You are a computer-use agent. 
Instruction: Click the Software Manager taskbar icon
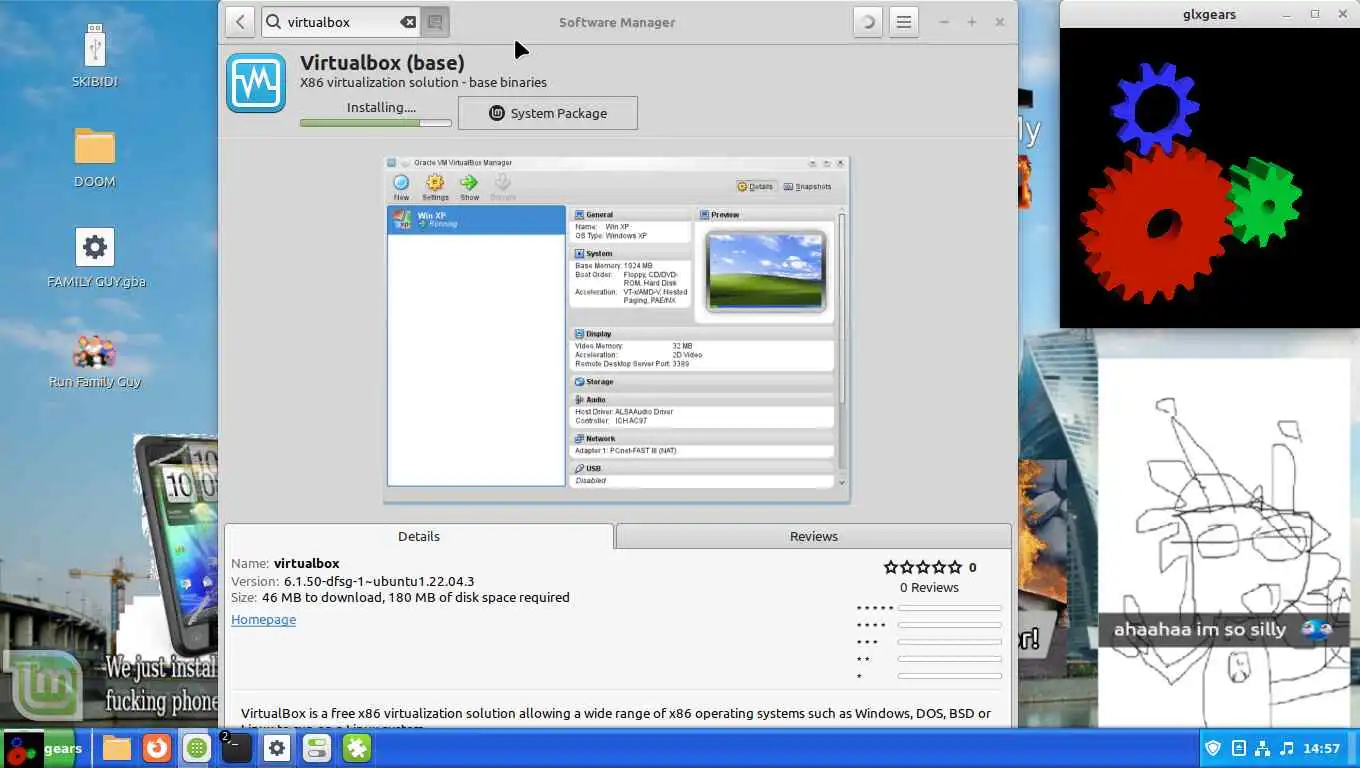click(197, 748)
